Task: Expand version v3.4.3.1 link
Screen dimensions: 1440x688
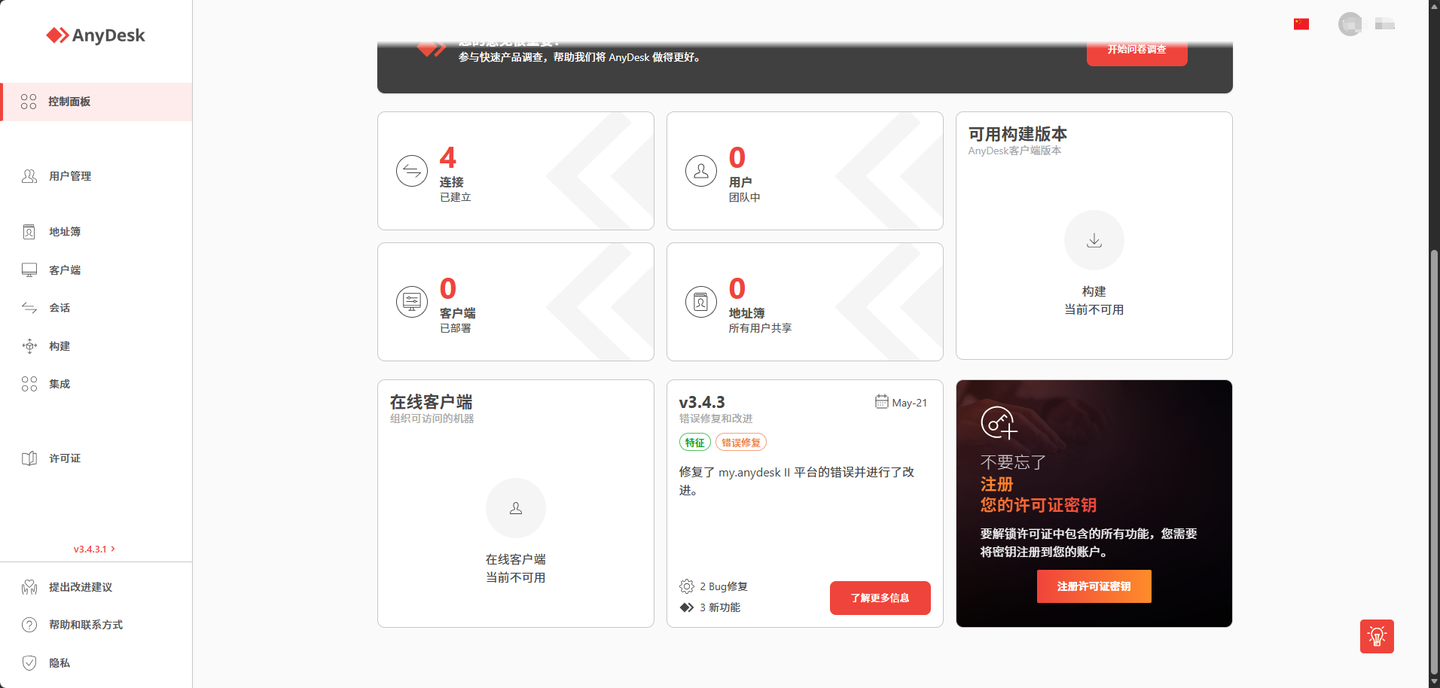Action: 94,549
